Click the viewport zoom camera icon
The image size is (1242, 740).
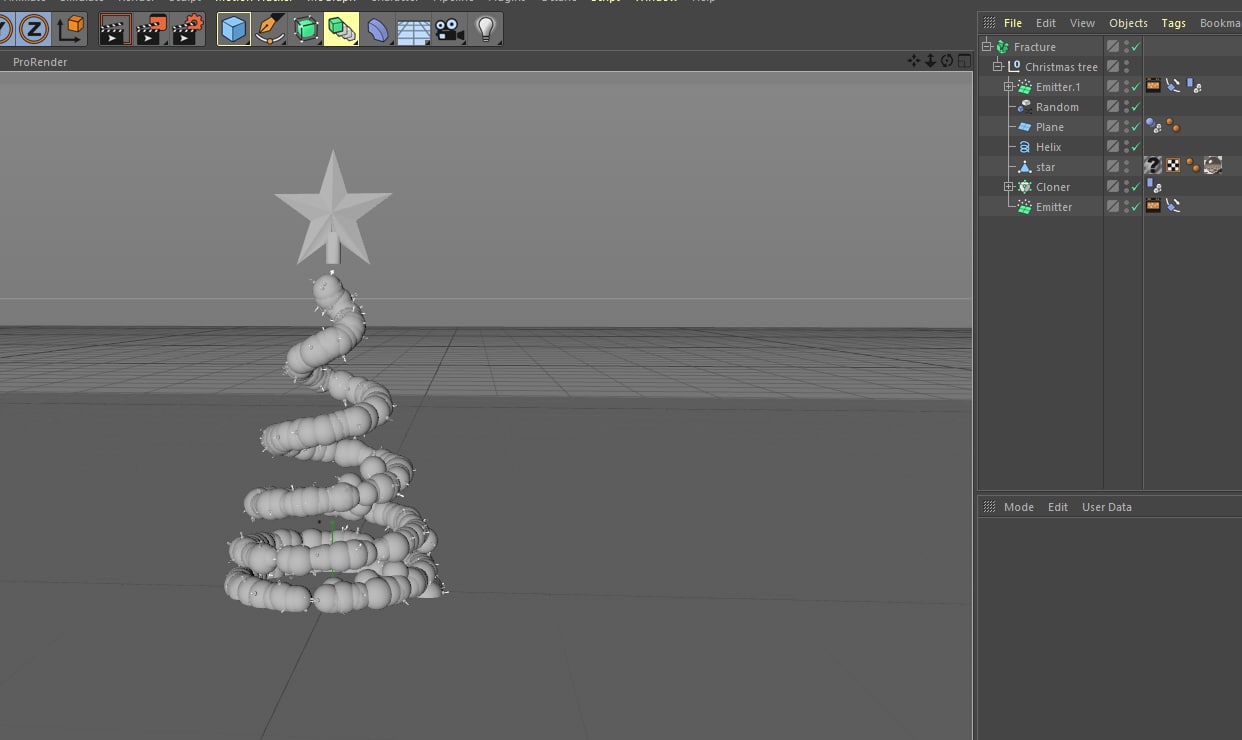930,61
